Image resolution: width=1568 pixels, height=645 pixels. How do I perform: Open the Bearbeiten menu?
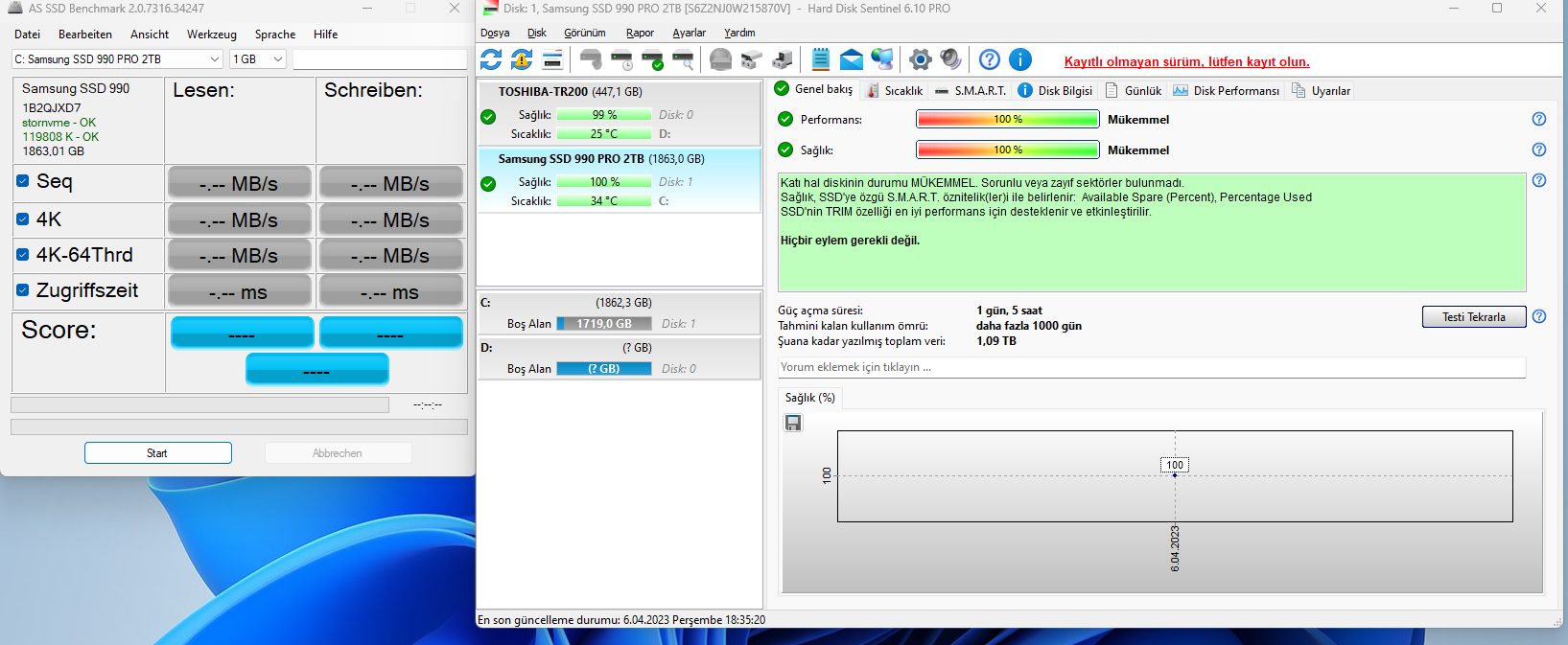(x=85, y=34)
